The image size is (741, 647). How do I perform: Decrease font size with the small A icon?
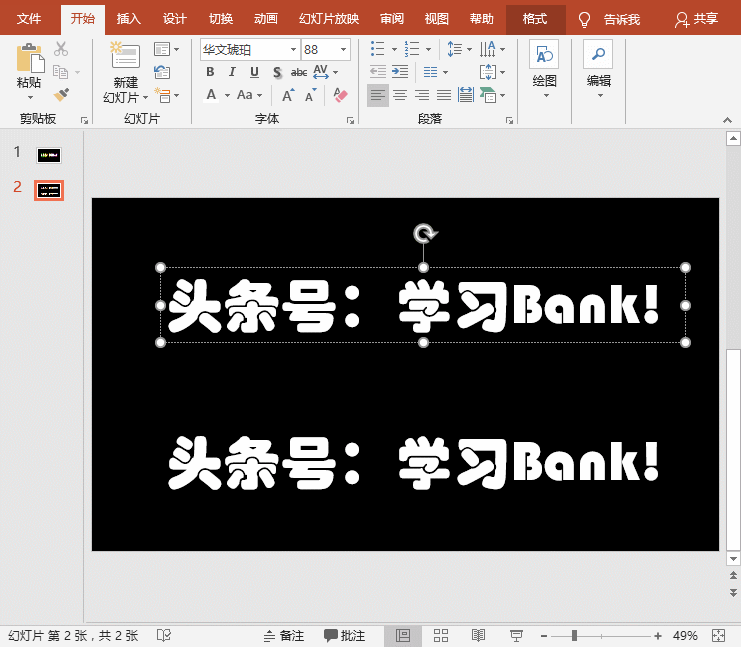coord(310,95)
